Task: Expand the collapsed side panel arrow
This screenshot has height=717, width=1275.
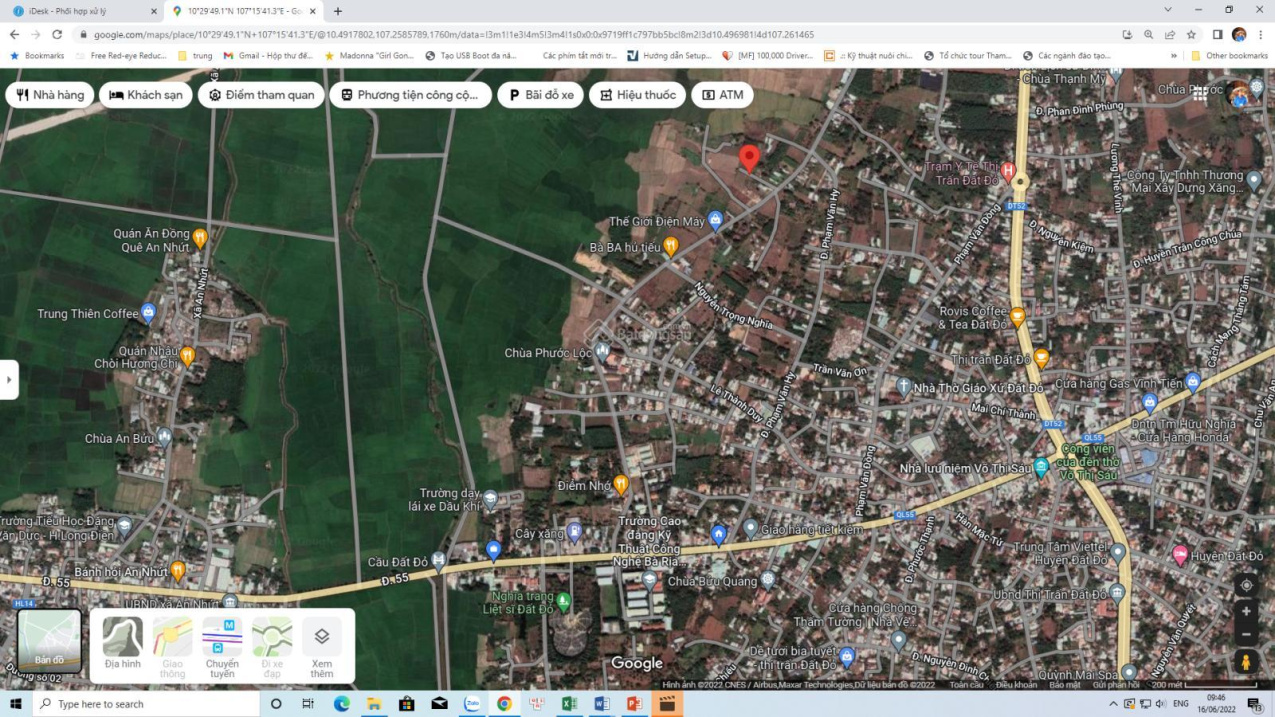Action: pyautogui.click(x=9, y=380)
